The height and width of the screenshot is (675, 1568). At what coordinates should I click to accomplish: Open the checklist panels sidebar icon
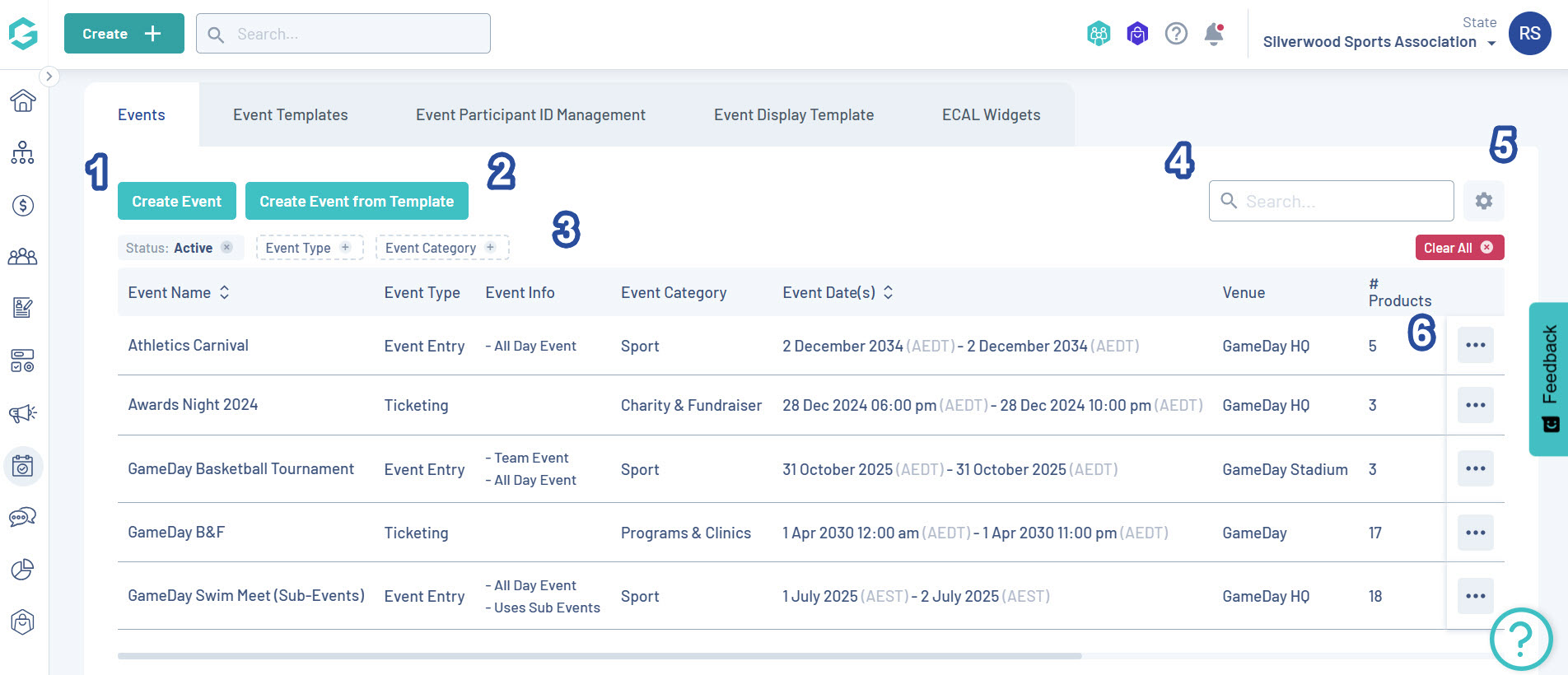click(x=23, y=361)
